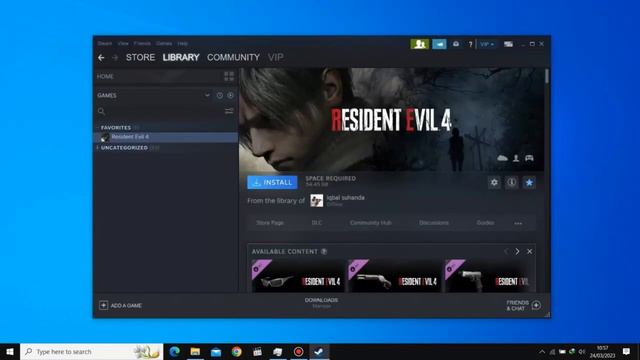
Task: Expand the Games filter dropdown arrow
Action: [207, 95]
